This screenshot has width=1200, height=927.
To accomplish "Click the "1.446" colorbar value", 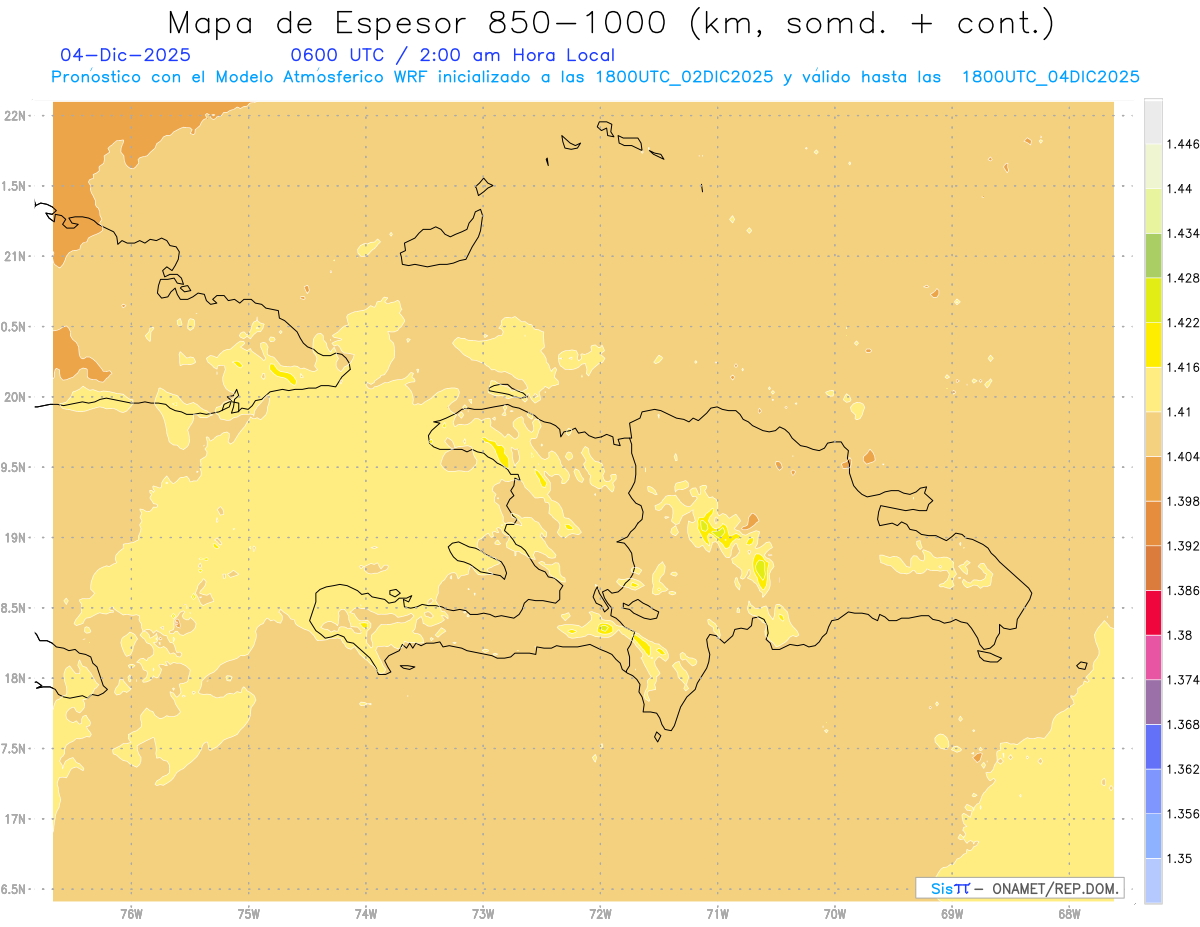I will [1183, 144].
